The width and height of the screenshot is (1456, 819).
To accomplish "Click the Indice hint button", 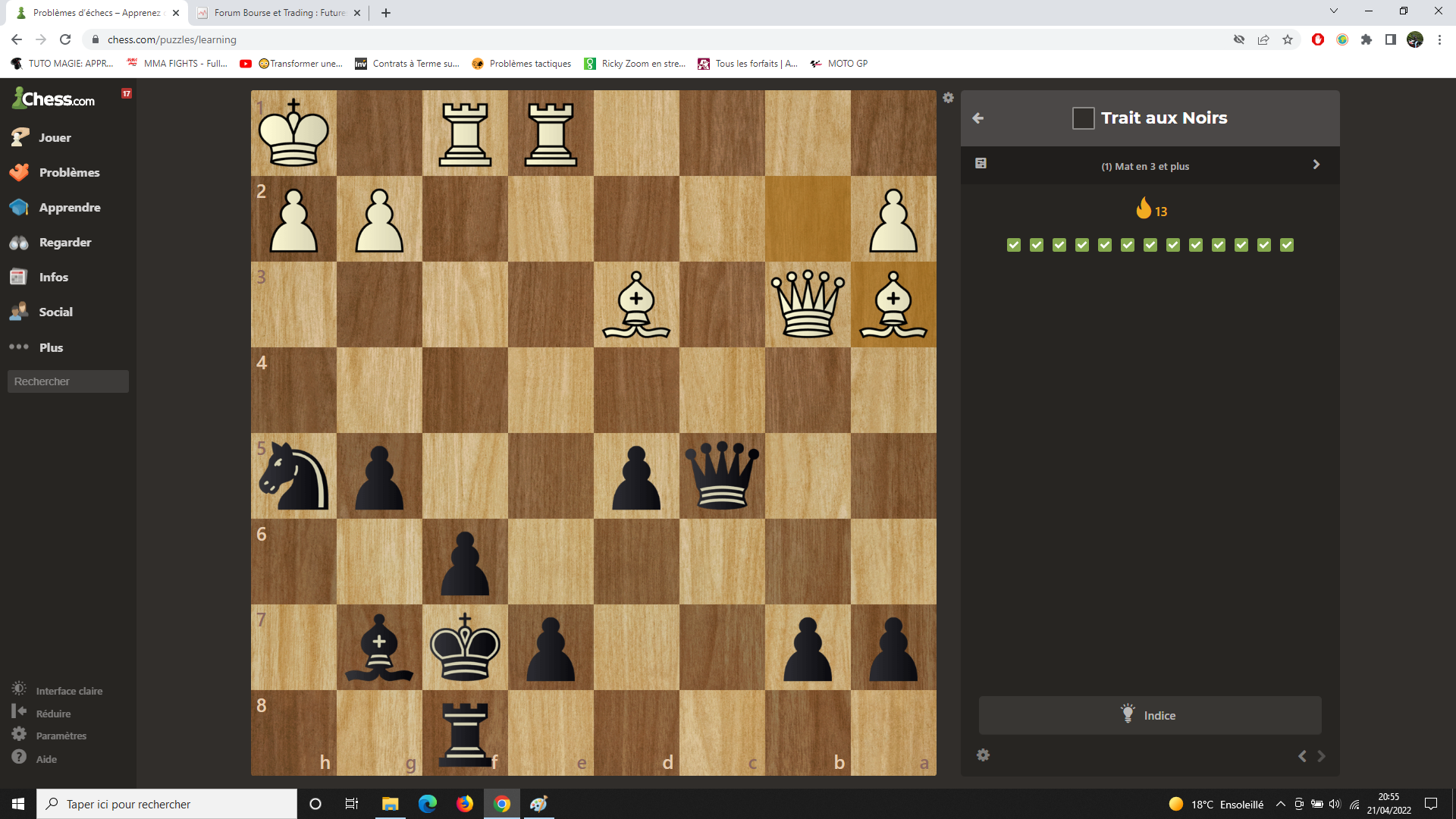I will [x=1150, y=715].
